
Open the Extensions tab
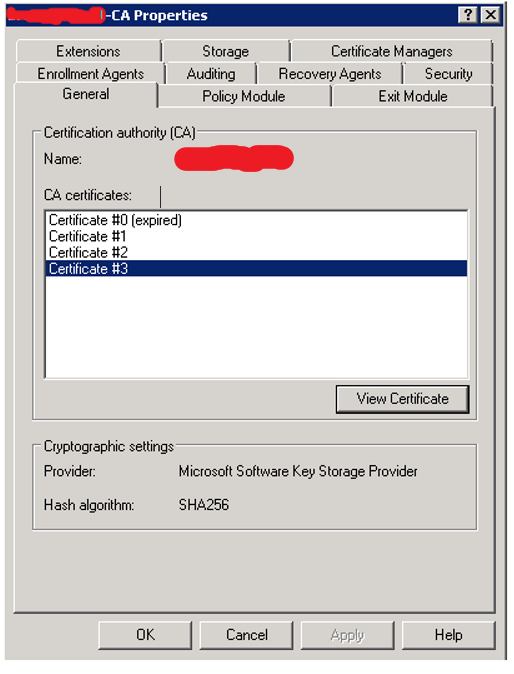pyautogui.click(x=89, y=52)
